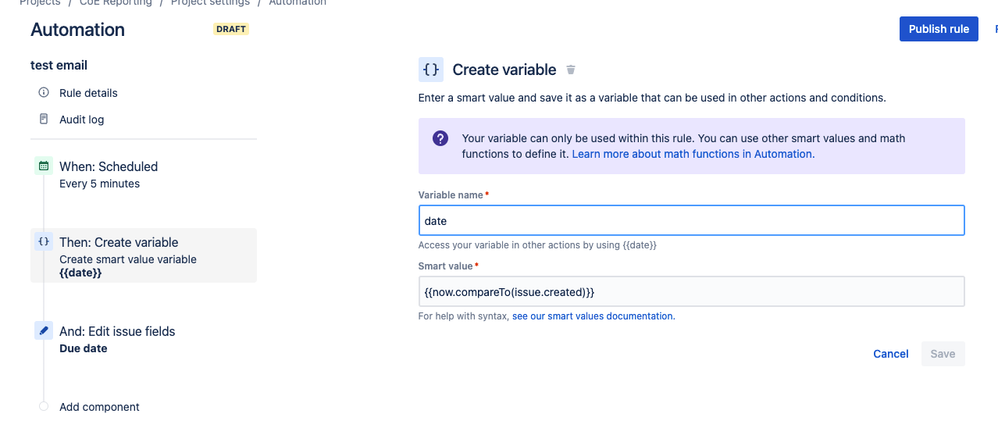
Task: Select the And: Edit issue fields step
Action: tap(144, 339)
